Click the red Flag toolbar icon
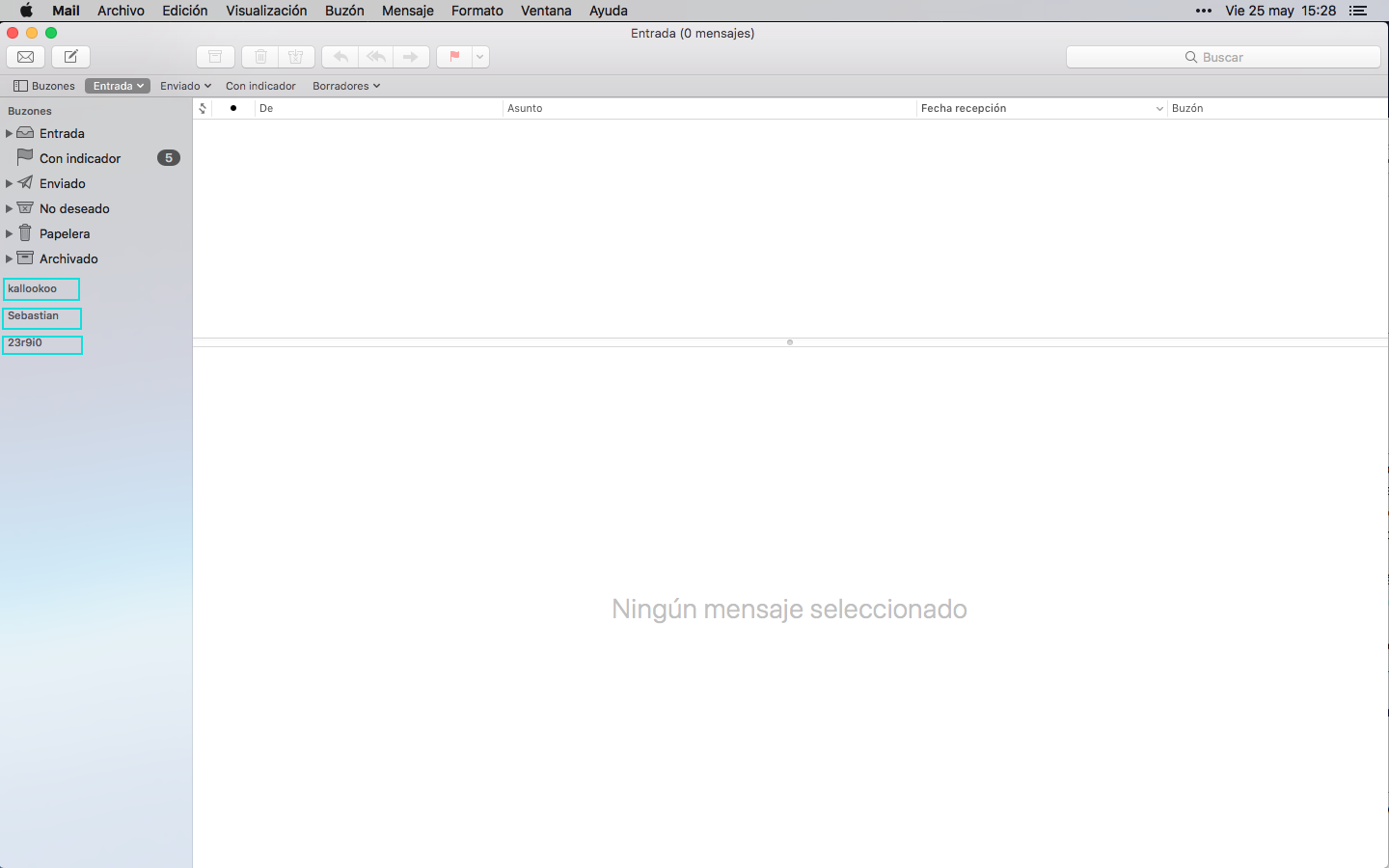The image size is (1389, 868). [454, 57]
